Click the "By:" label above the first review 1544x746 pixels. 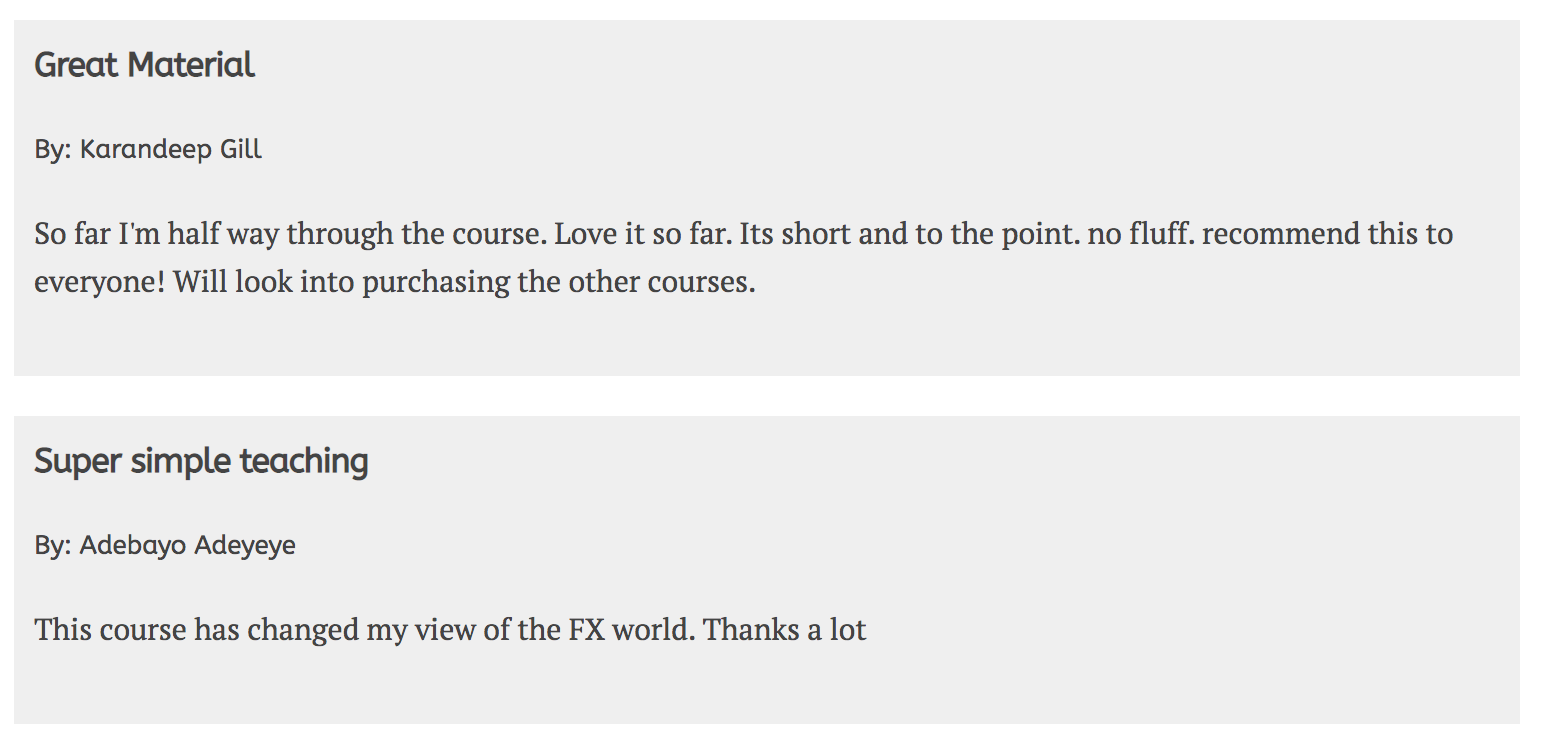52,150
